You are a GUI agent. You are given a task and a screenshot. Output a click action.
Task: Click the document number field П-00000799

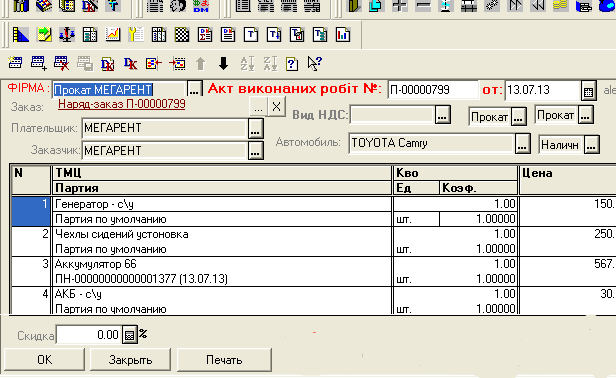pyautogui.click(x=433, y=90)
